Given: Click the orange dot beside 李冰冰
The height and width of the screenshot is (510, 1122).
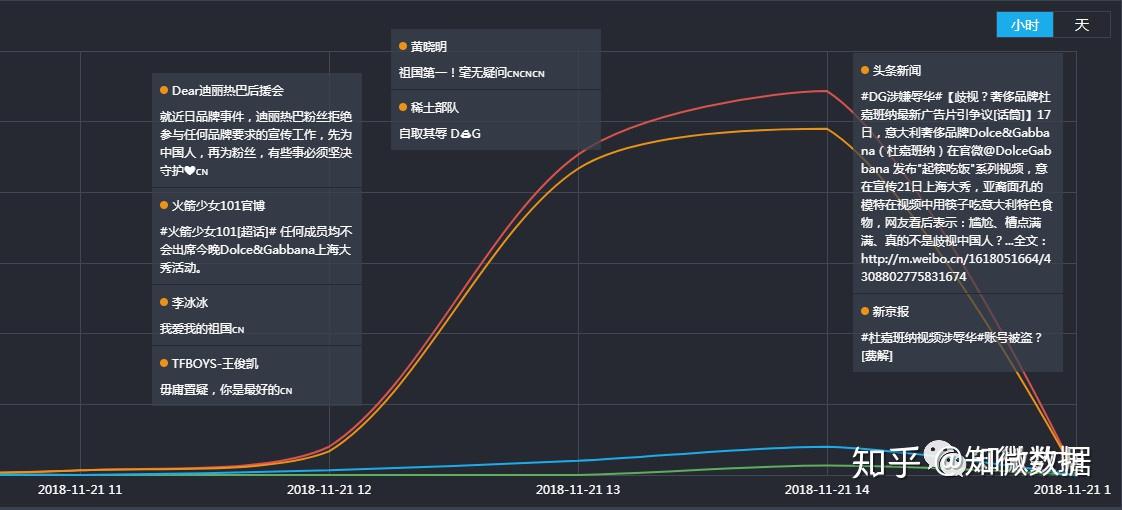Looking at the screenshot, I should click(x=164, y=303).
